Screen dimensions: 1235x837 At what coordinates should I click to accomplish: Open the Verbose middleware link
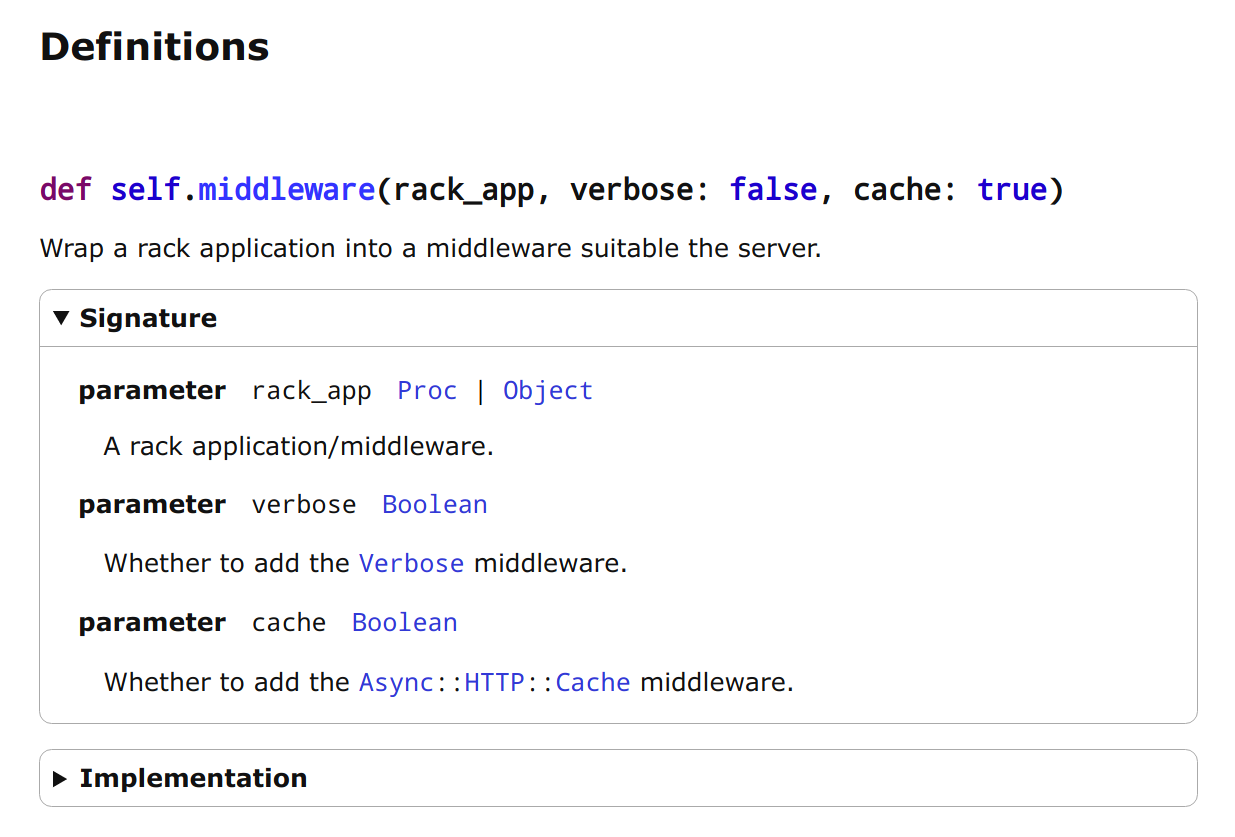[411, 564]
